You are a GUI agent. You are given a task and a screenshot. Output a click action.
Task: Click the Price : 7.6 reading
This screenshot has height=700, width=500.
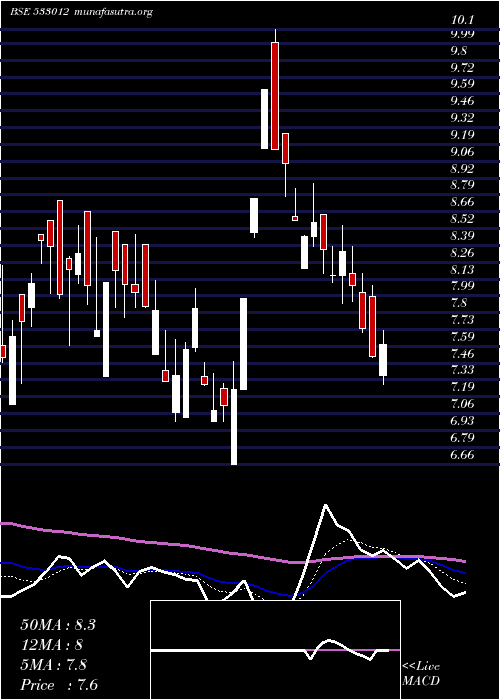point(59,685)
